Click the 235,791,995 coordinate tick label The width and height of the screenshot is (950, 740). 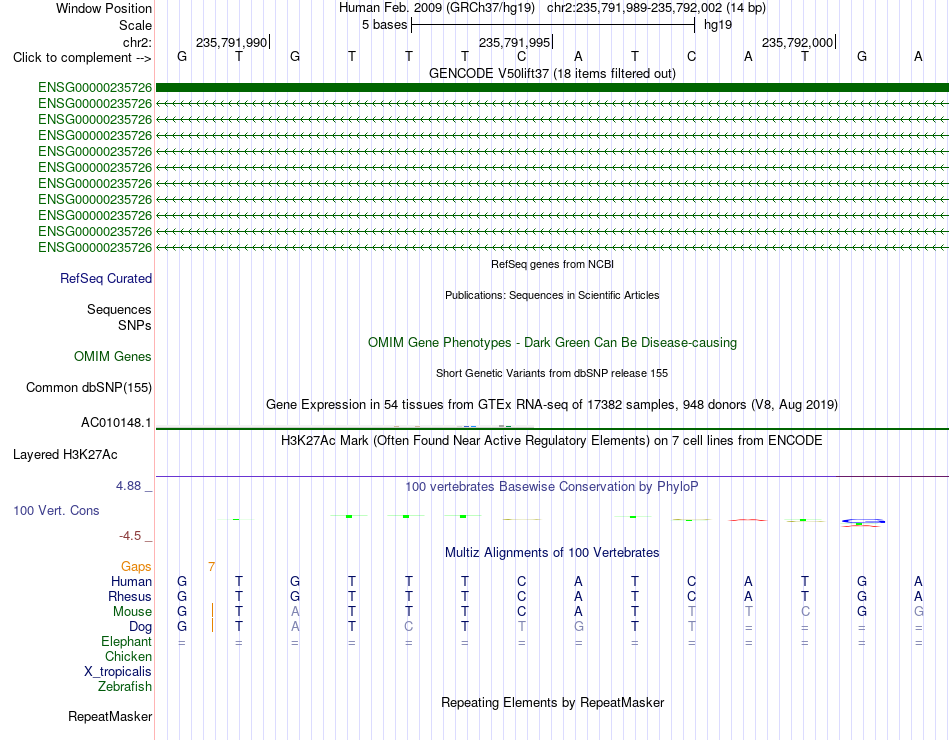click(x=514, y=42)
